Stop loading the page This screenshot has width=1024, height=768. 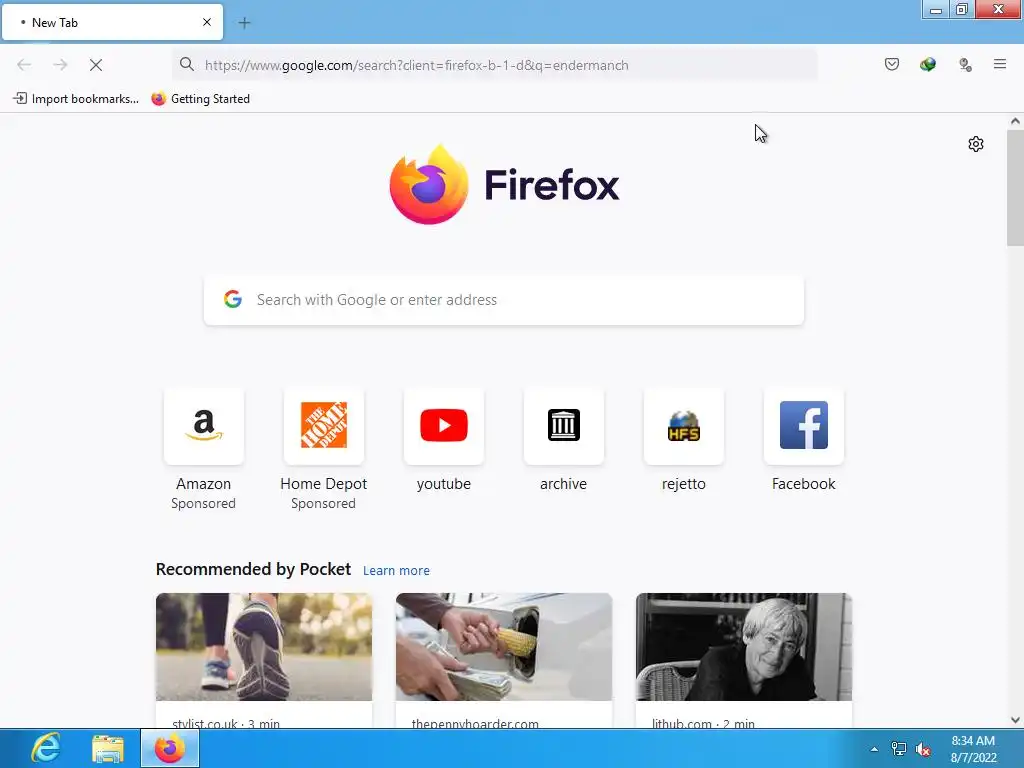(x=95, y=65)
